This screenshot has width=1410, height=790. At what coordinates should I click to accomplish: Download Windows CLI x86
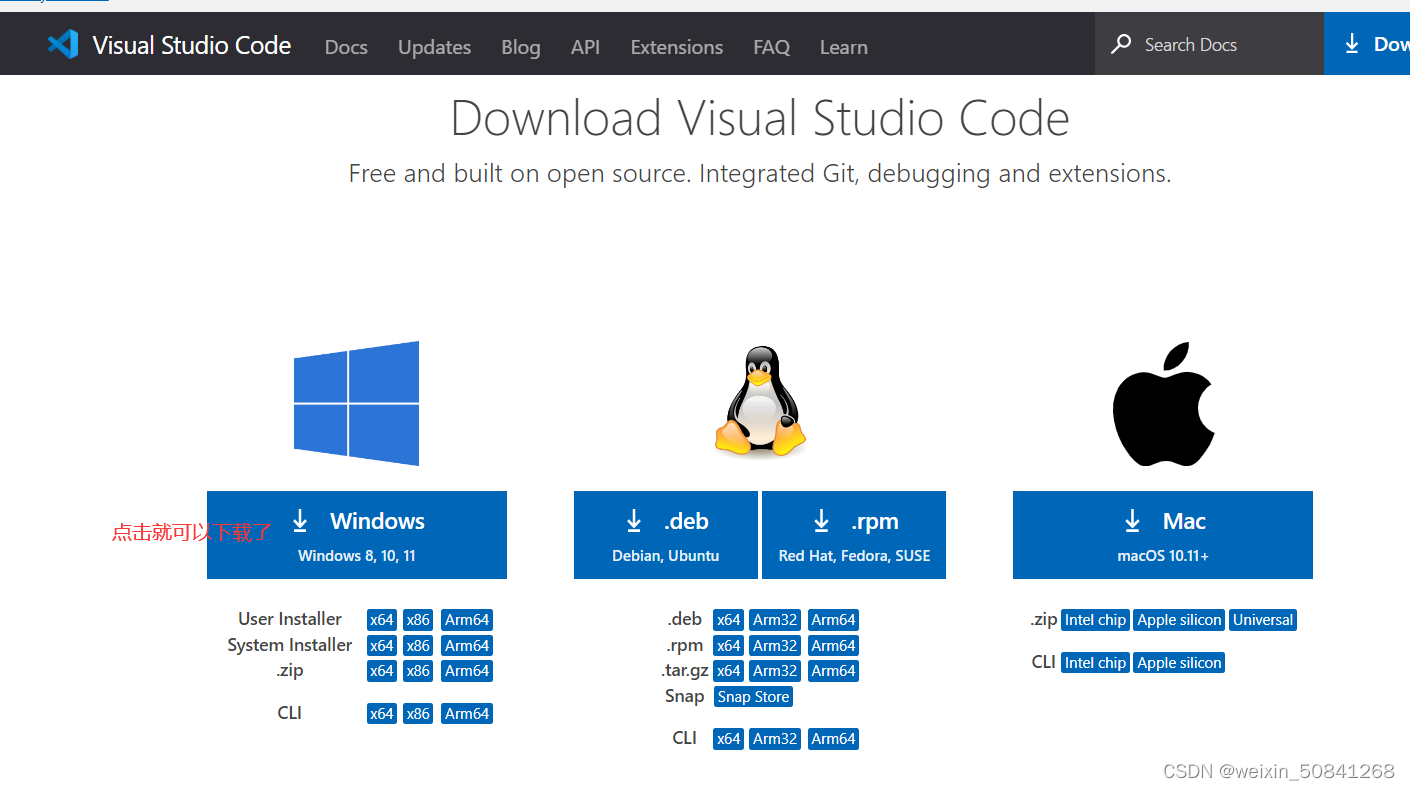pyautogui.click(x=418, y=714)
